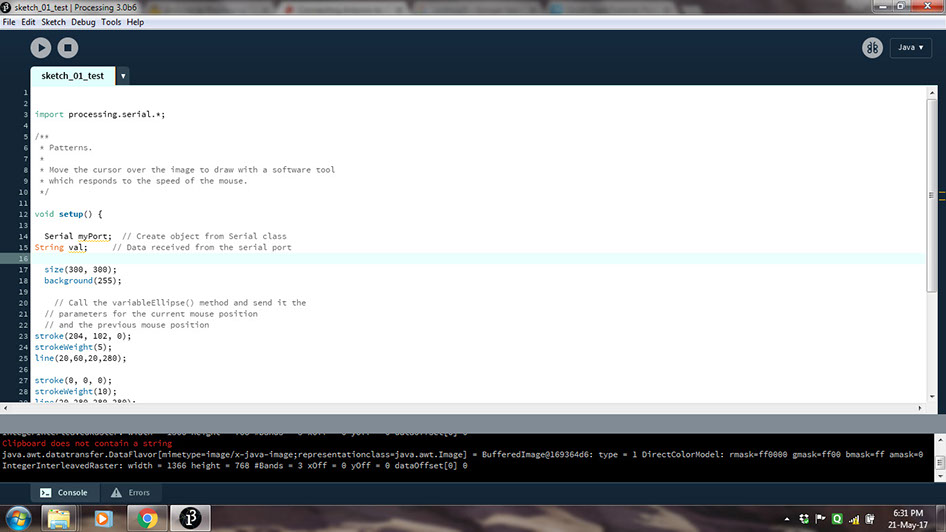Image resolution: width=946 pixels, height=532 pixels.
Task: Click the Processing logo in the title bar
Action: click(5, 7)
